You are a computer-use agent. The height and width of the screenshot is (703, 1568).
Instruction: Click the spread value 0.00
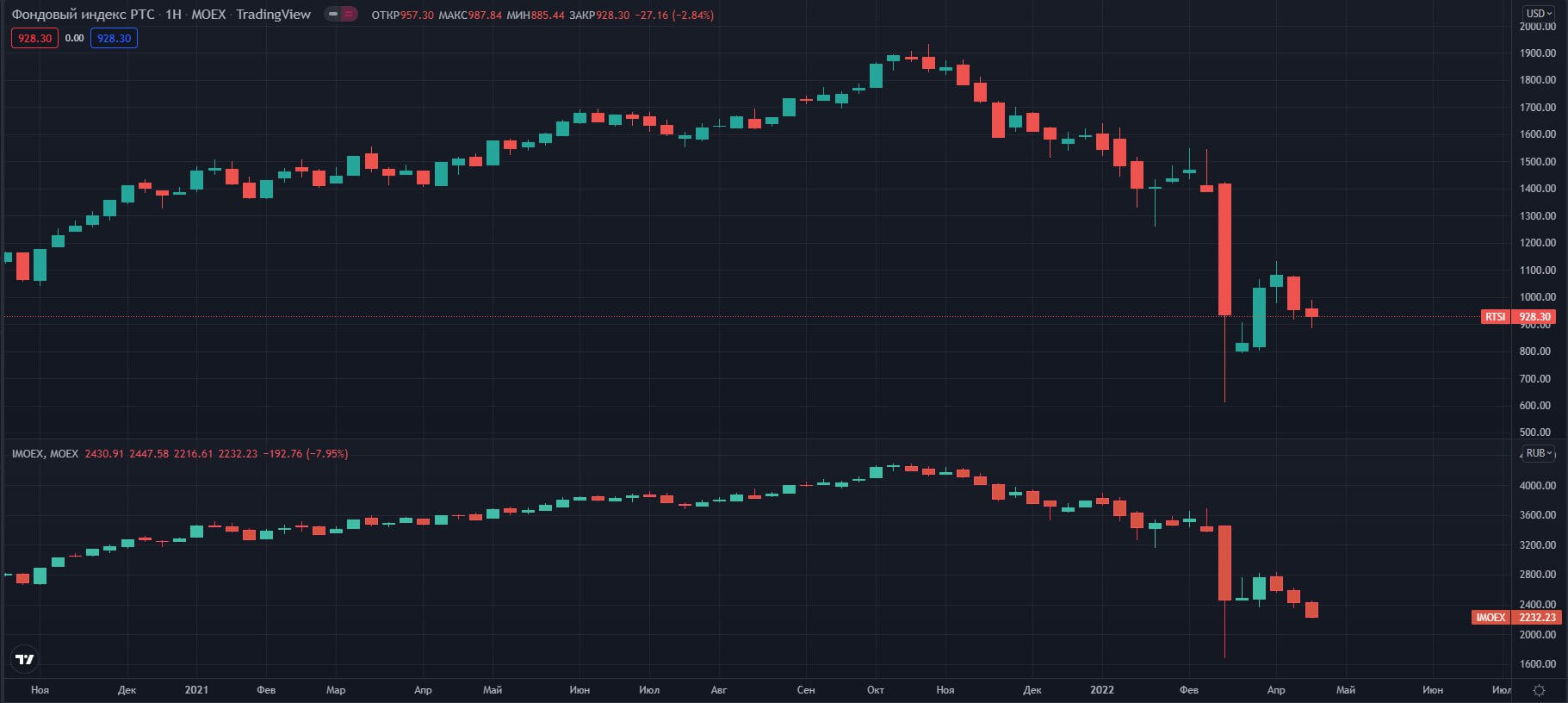point(74,38)
